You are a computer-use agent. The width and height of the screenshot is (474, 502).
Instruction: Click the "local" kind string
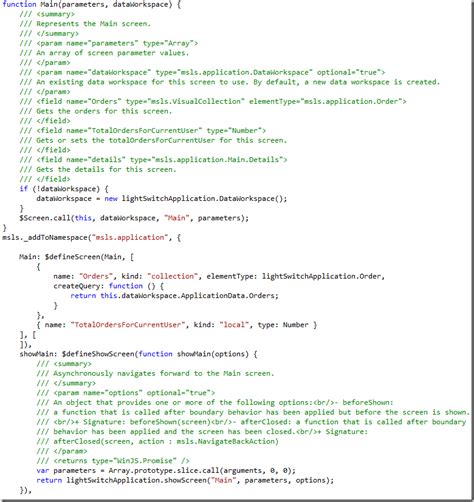[x=234, y=325]
